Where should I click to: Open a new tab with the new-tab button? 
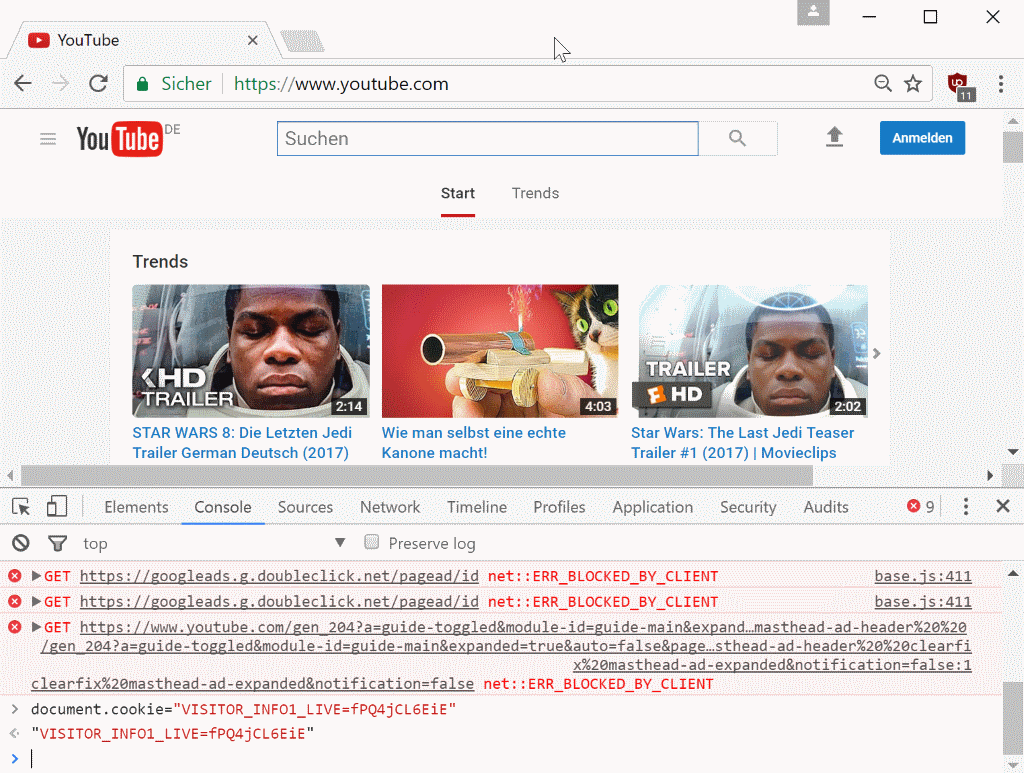[302, 41]
